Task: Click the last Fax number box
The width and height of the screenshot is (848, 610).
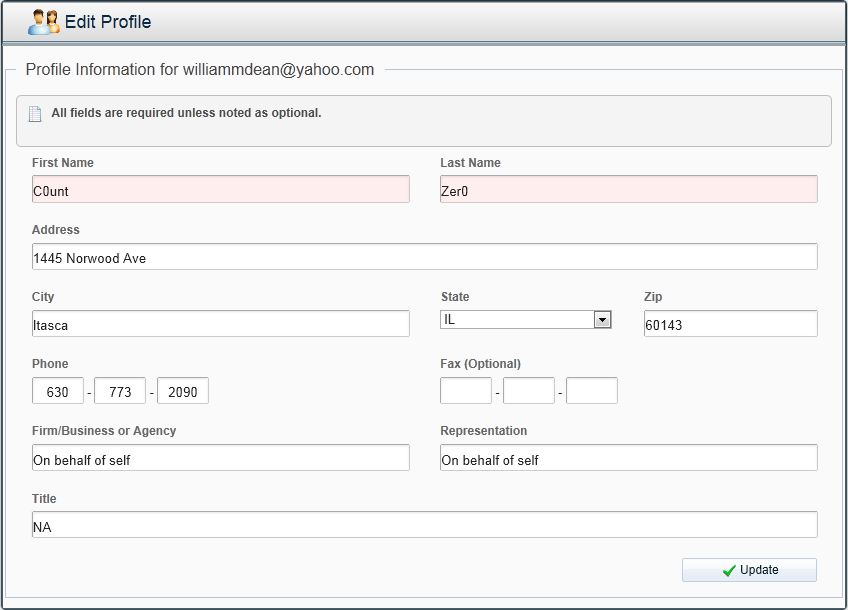Action: click(592, 391)
